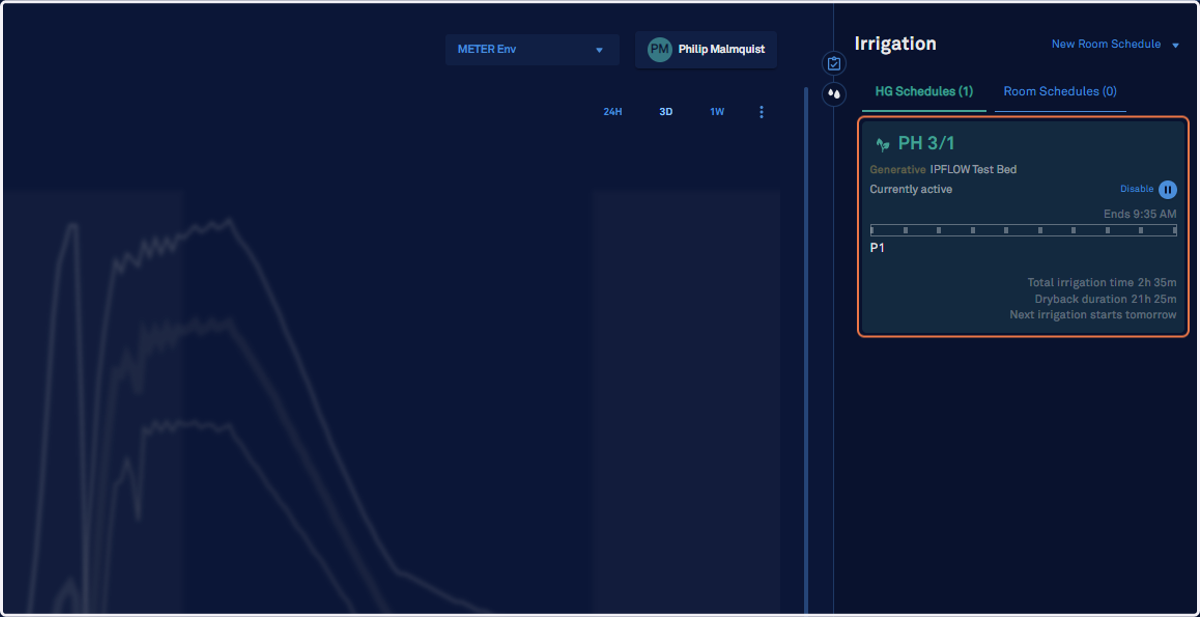1200x617 pixels.
Task: Select the 24H time range
Action: click(613, 112)
